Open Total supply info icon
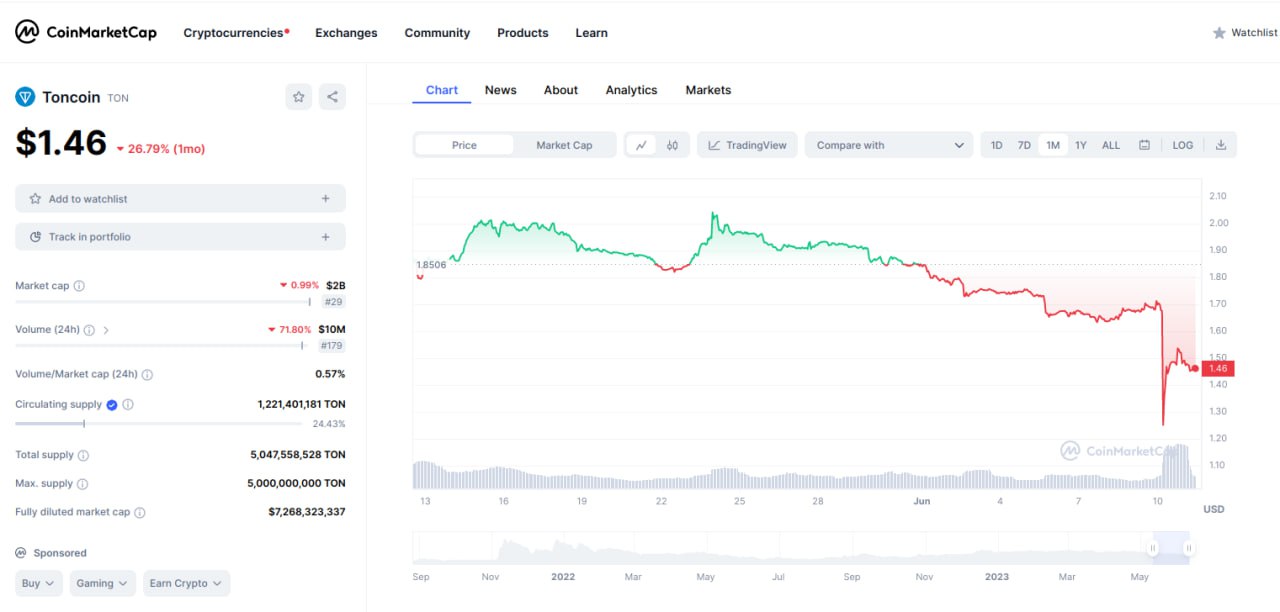Screen dimensions: 1280x612 pyautogui.click(x=83, y=455)
